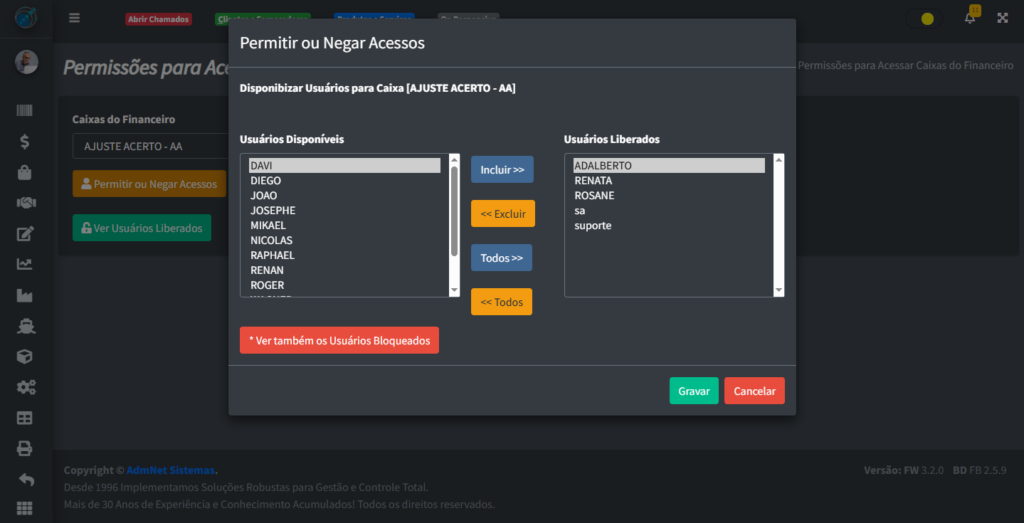
Task: Click the barcode icon in sidebar
Action: (x=25, y=111)
